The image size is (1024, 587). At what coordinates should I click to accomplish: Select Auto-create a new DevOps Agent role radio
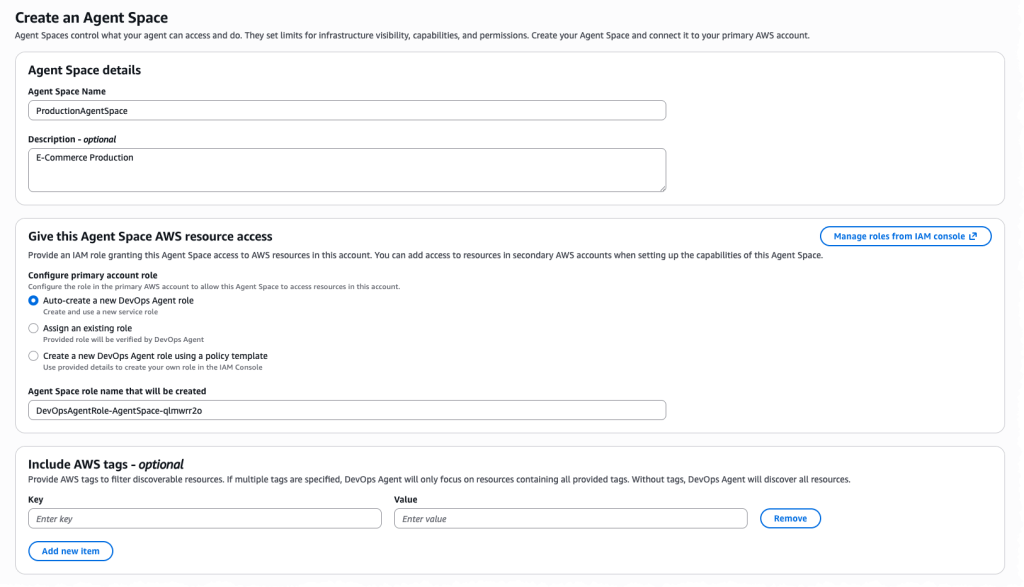(x=34, y=300)
